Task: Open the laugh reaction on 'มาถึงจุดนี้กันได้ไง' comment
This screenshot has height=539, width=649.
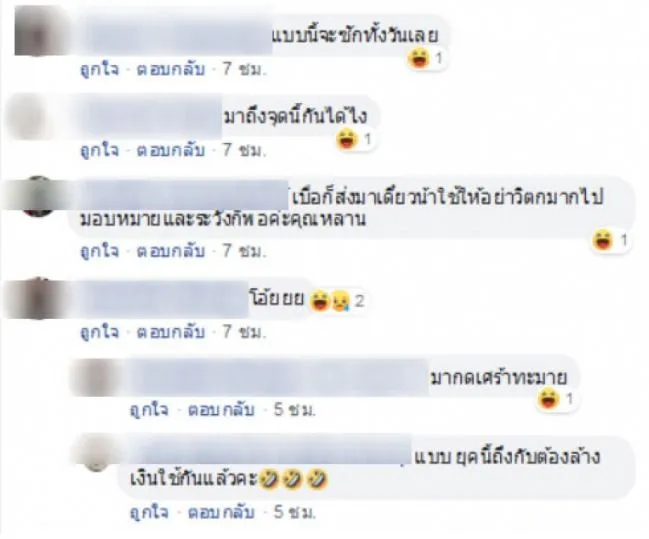Action: tap(355, 139)
